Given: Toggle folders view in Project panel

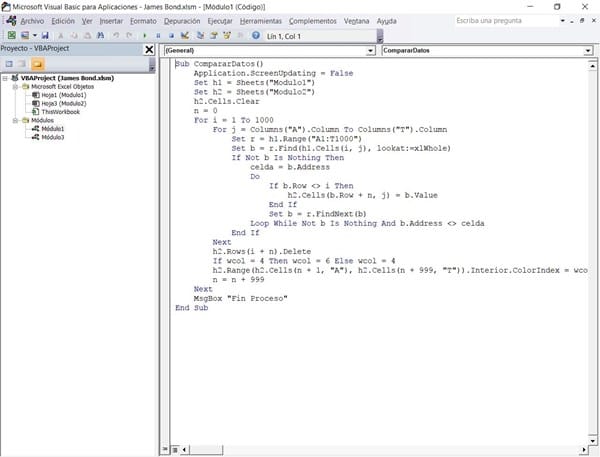Looking at the screenshot, I should tap(37, 63).
